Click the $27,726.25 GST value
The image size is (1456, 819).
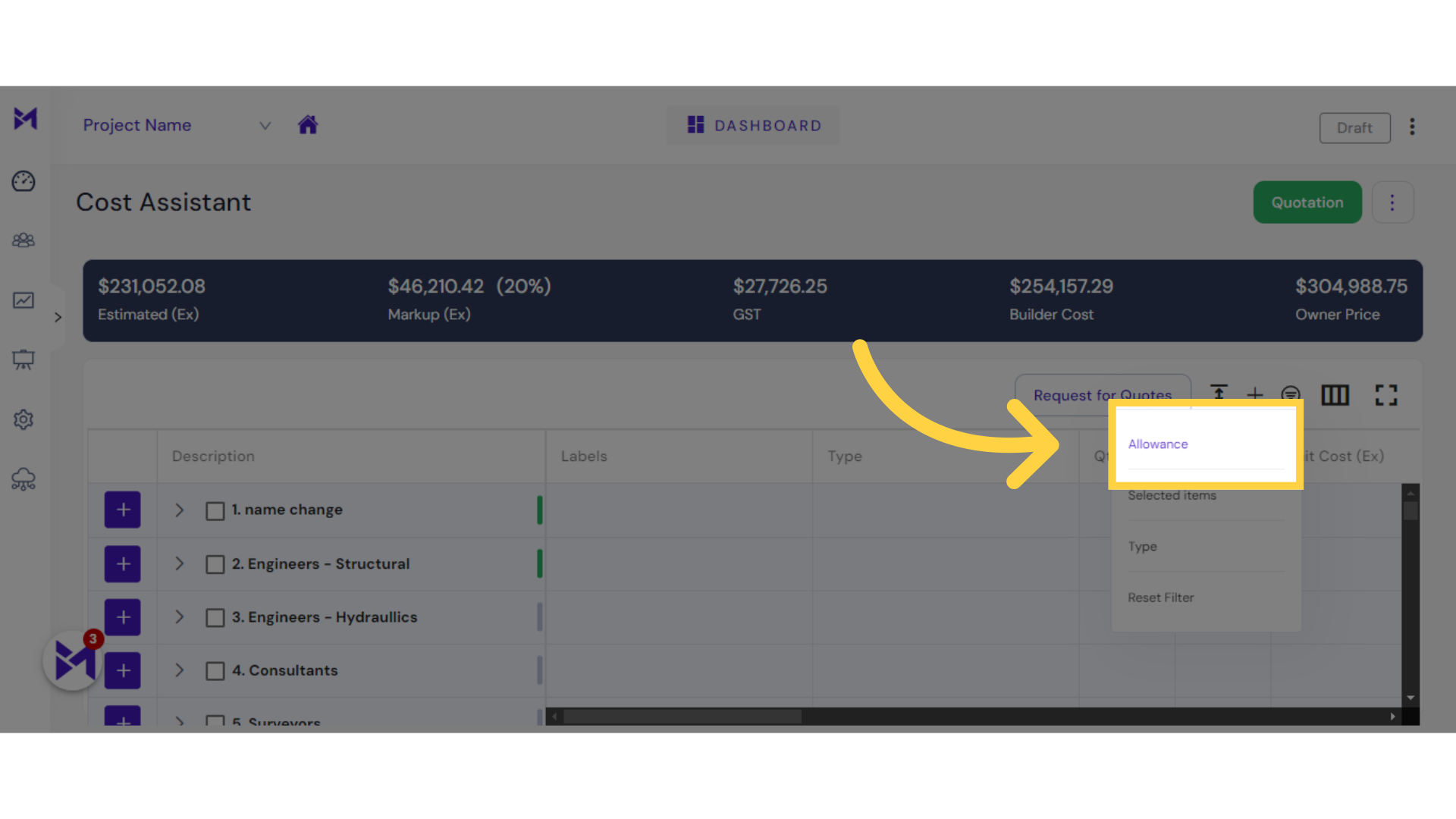coord(780,287)
